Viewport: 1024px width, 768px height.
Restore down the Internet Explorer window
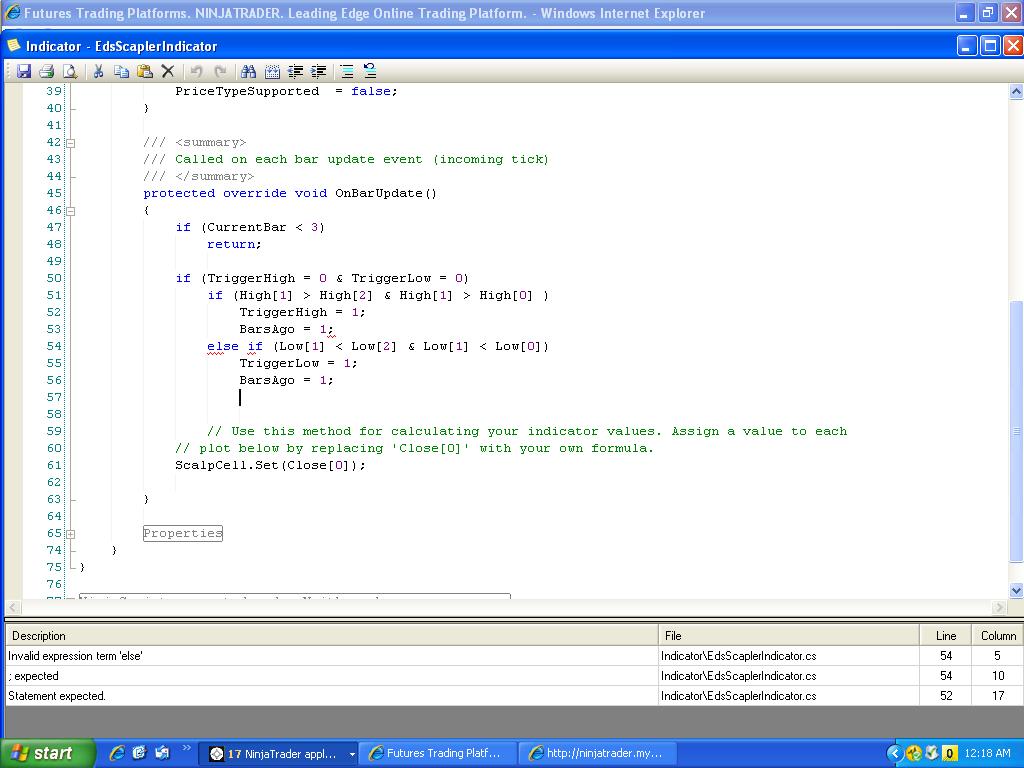point(987,12)
